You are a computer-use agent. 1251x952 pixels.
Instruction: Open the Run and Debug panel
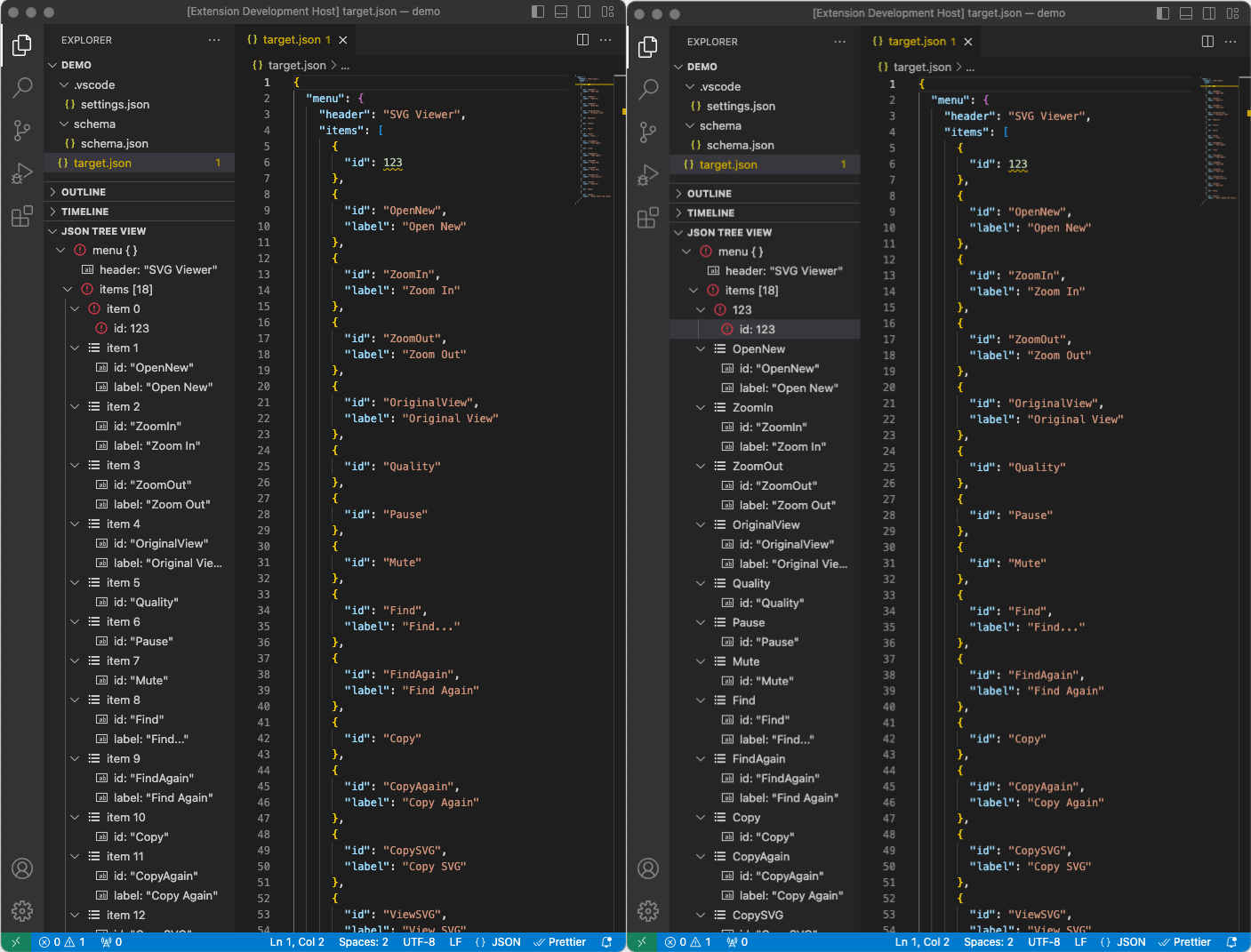pos(21,173)
